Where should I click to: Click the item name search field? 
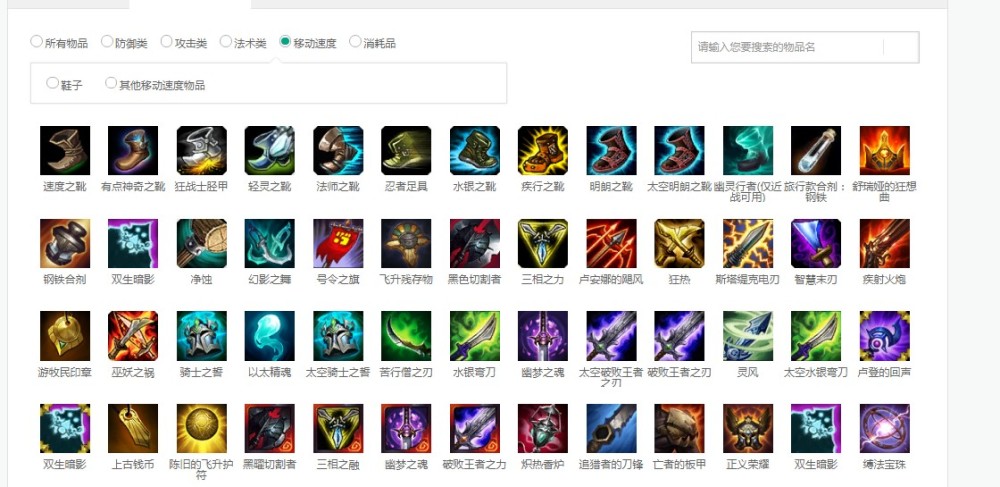(x=805, y=47)
